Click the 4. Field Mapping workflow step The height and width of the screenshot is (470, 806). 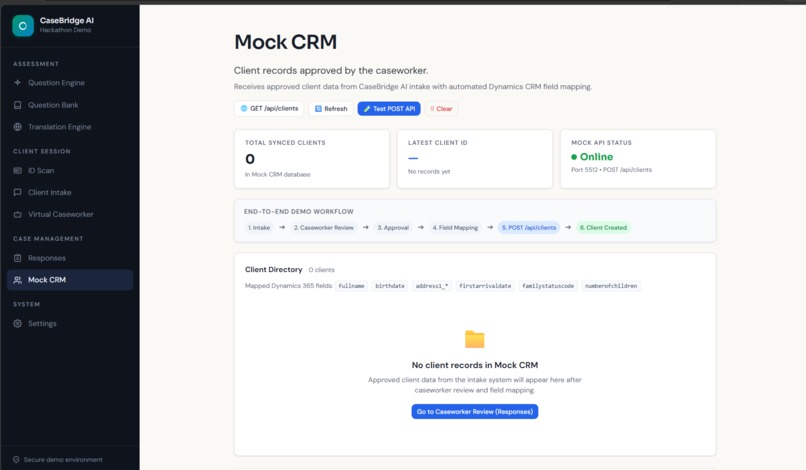[x=455, y=227]
